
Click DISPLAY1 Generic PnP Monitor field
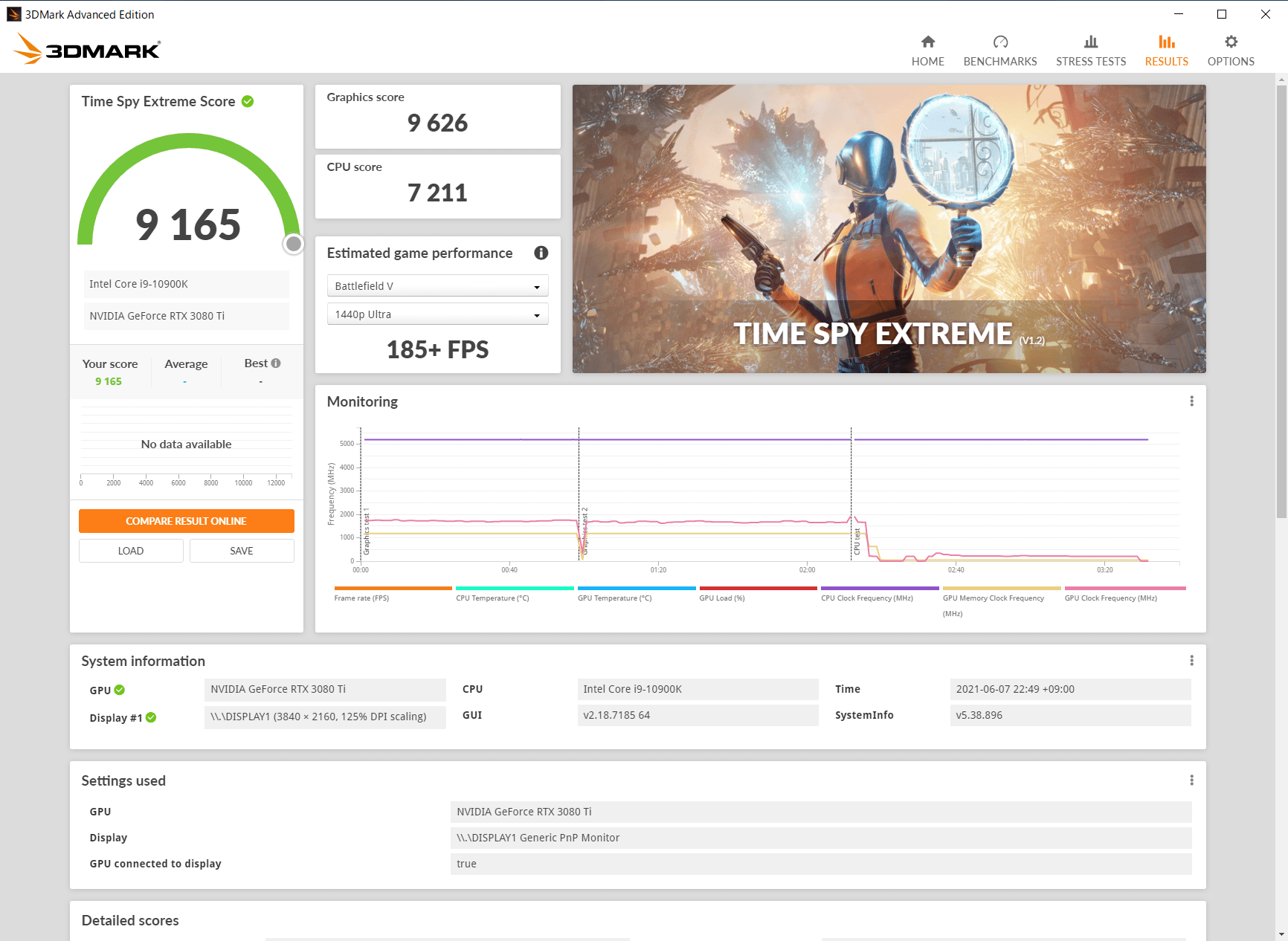(821, 838)
